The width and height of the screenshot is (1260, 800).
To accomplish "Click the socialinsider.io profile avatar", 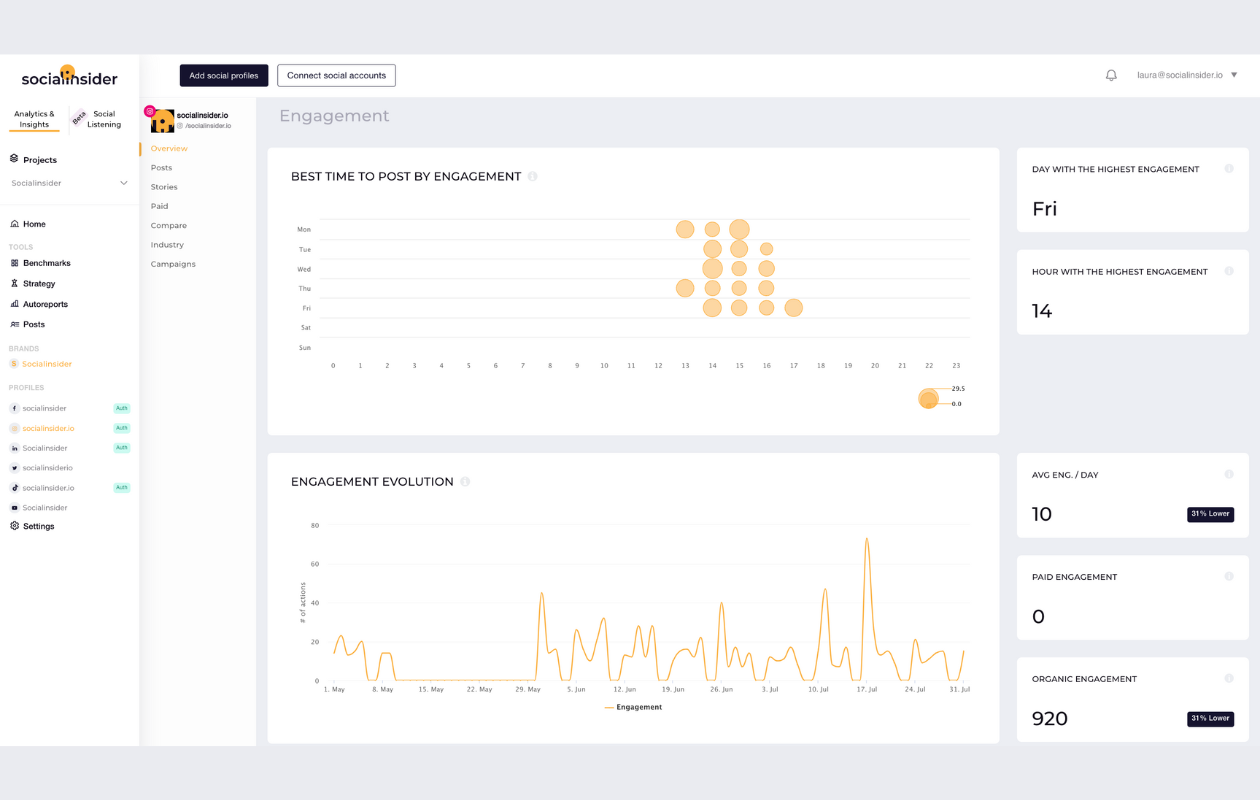I will pyautogui.click(x=162, y=121).
